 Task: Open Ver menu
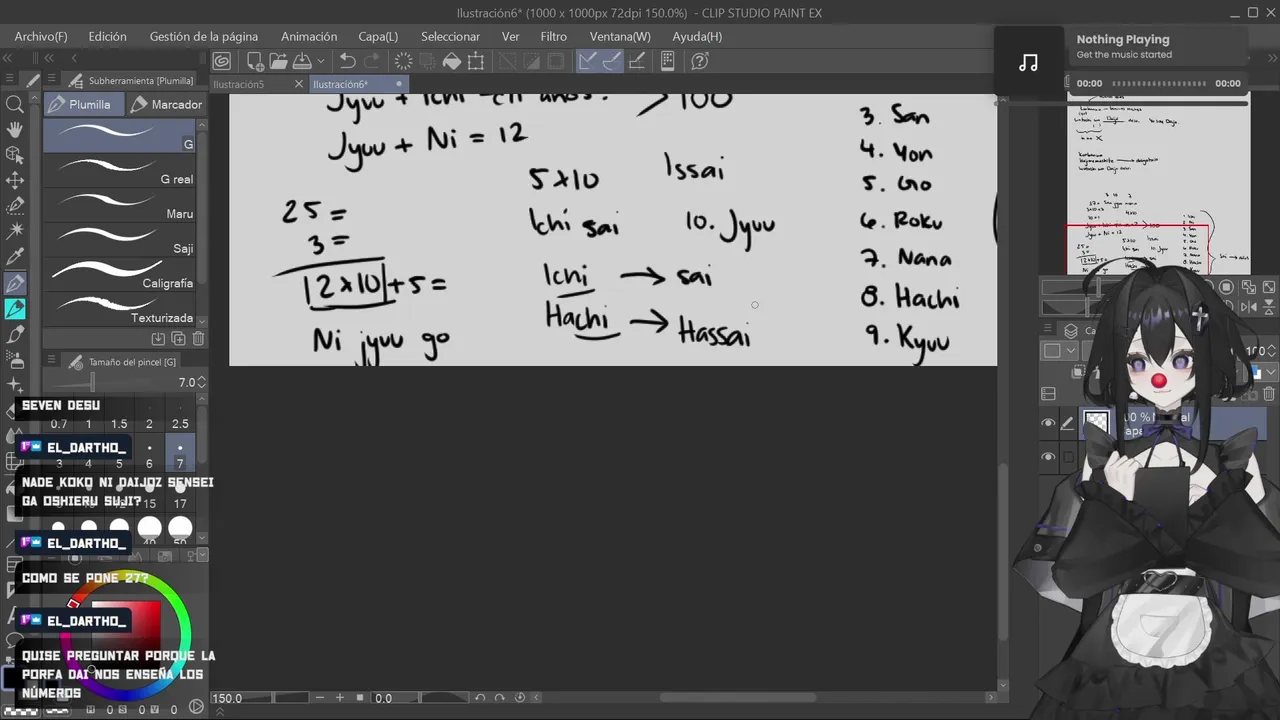tap(510, 37)
